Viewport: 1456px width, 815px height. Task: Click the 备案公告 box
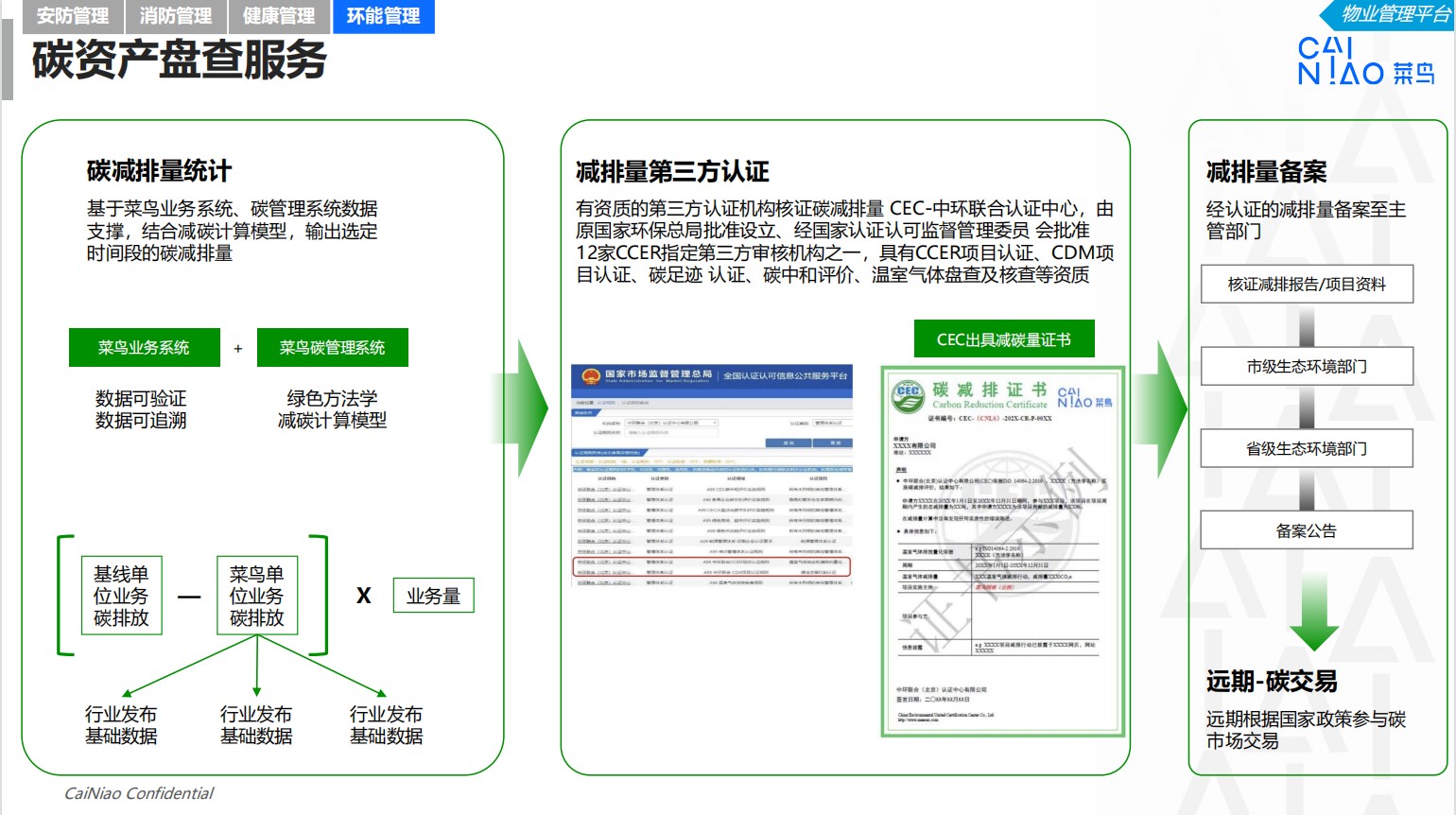coord(1307,530)
